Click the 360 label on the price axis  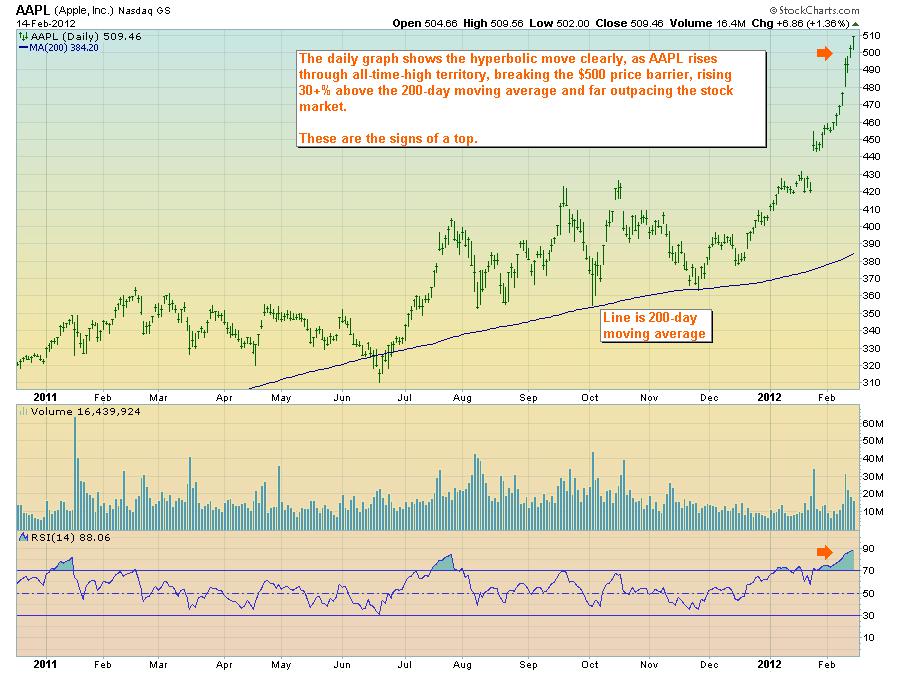(x=871, y=296)
